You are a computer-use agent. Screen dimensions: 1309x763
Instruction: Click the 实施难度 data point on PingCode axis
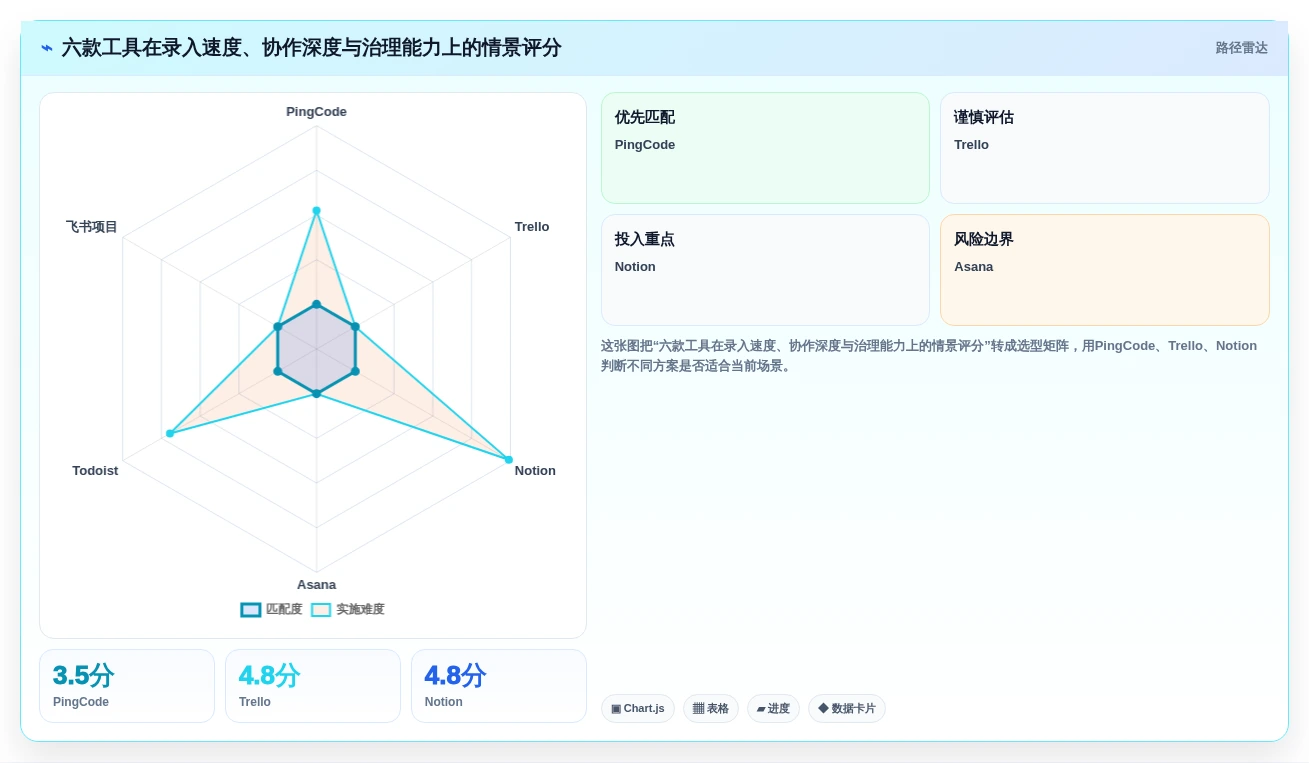pos(316,210)
